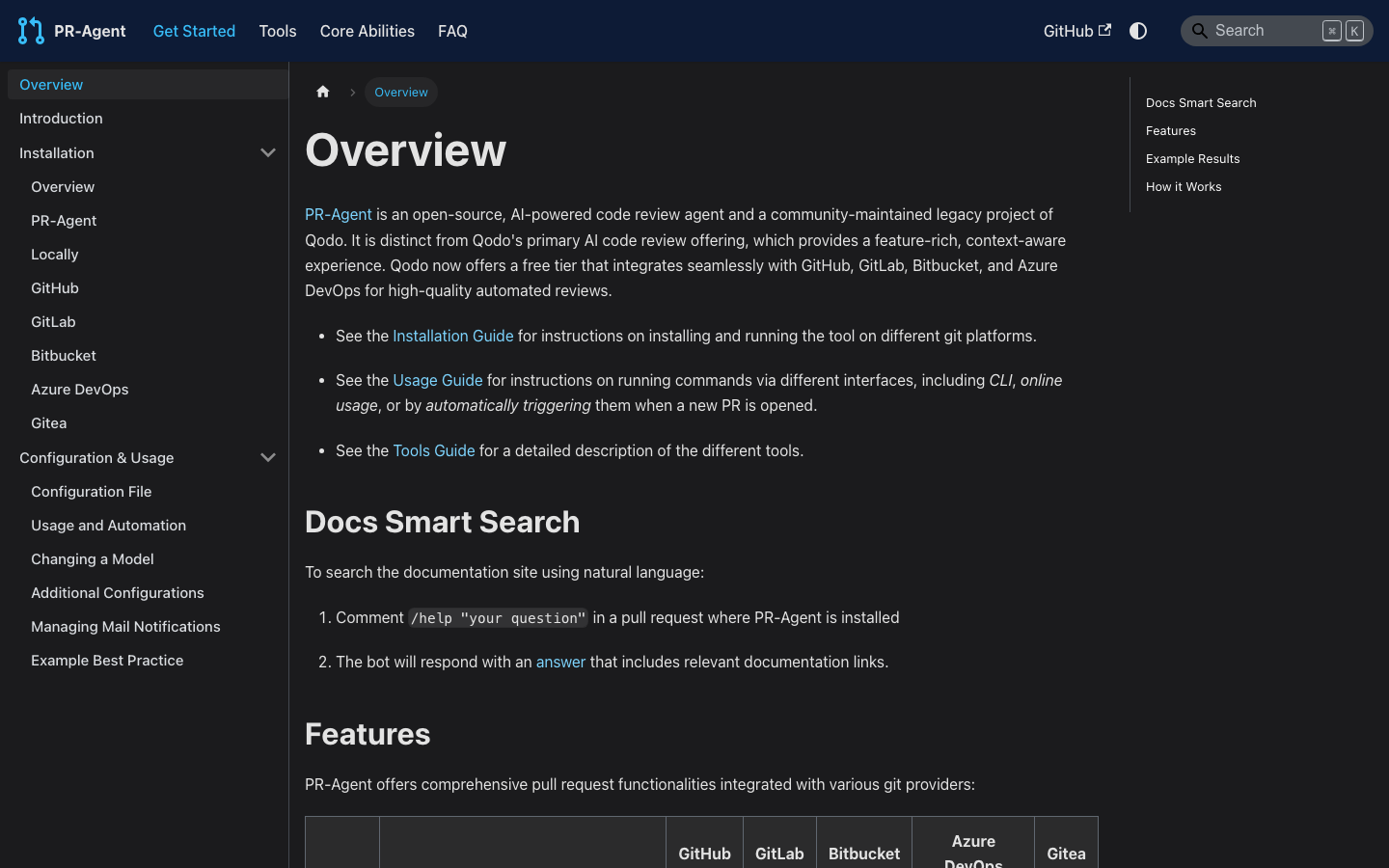Viewport: 1389px width, 868px height.
Task: Click the home breadcrumb icon
Action: pyautogui.click(x=323, y=92)
